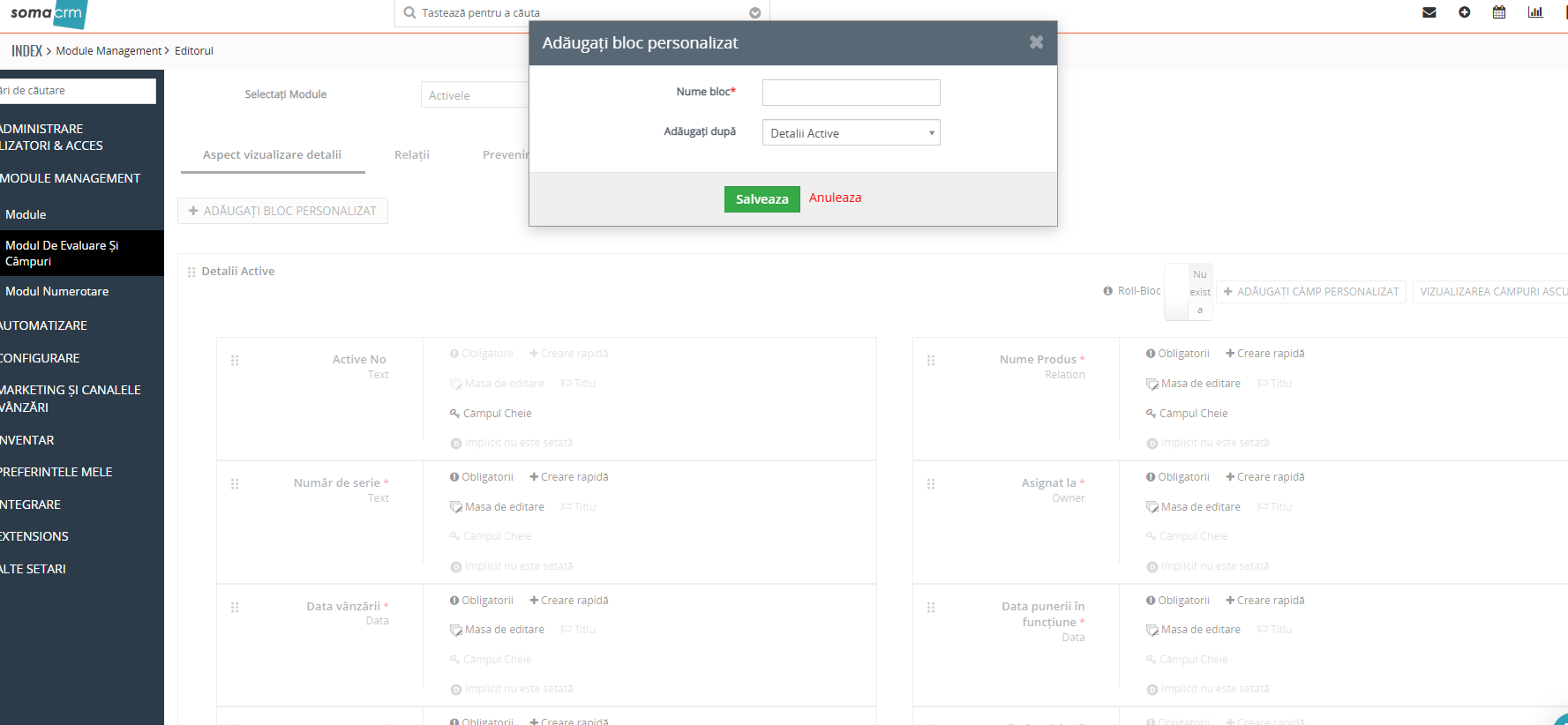
Task: Toggle Obligatorii for Număr de serie
Action: click(x=481, y=477)
